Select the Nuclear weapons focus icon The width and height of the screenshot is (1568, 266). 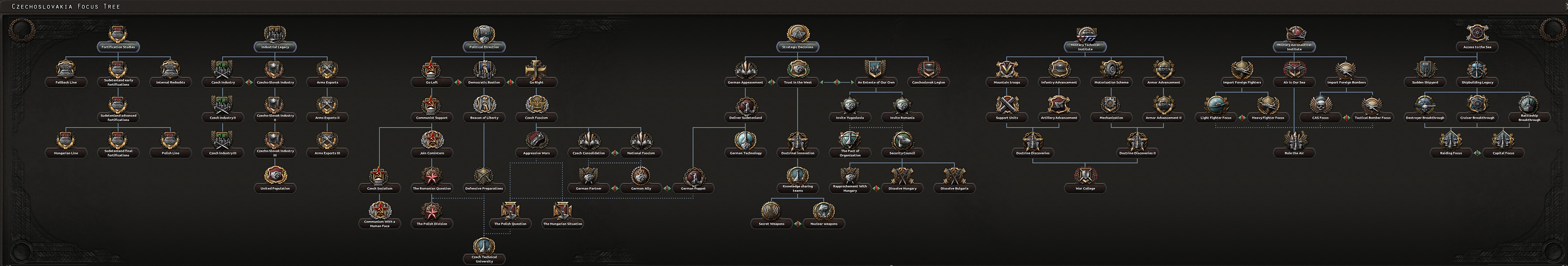tap(824, 211)
